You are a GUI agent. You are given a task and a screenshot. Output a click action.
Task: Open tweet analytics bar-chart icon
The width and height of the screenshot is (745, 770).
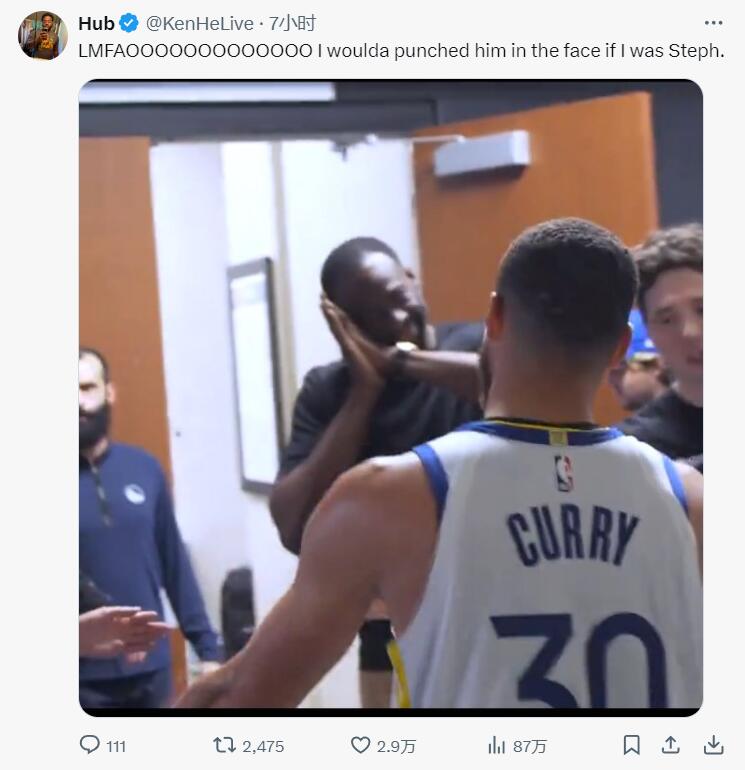pyautogui.click(x=496, y=745)
